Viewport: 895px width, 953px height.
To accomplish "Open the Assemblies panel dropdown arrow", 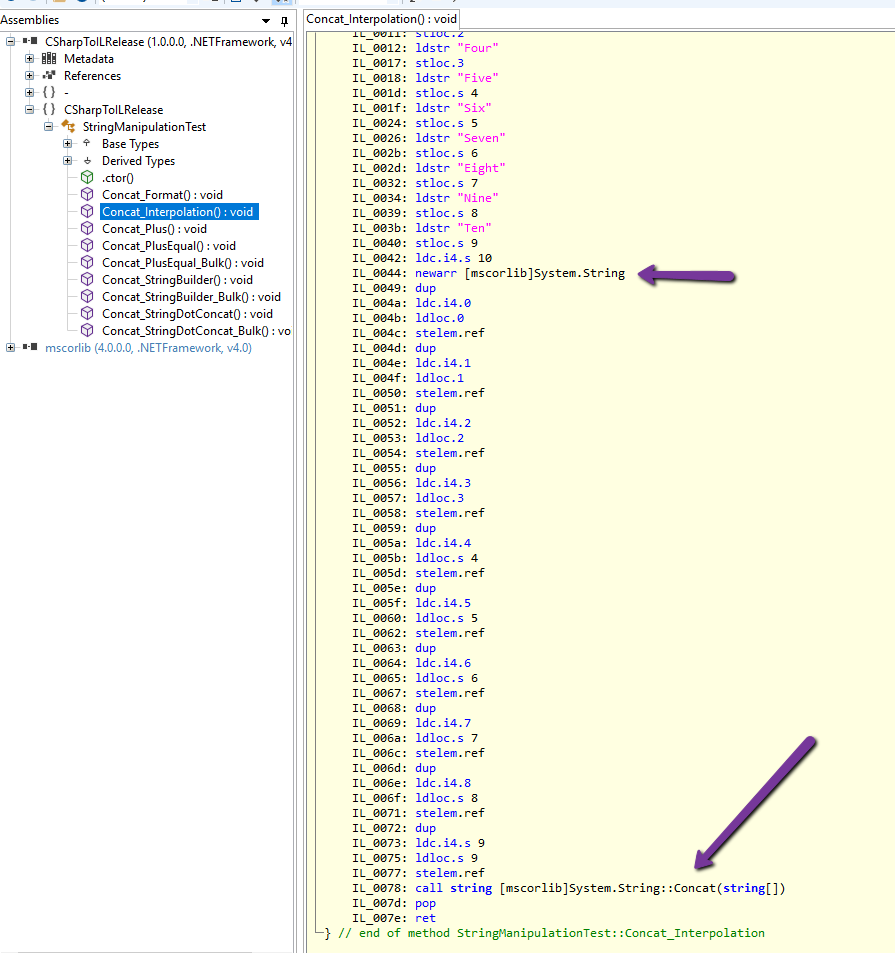I will pos(265,19).
